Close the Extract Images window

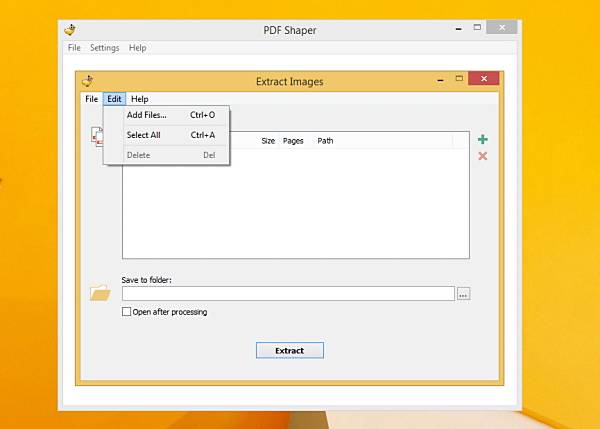point(484,78)
